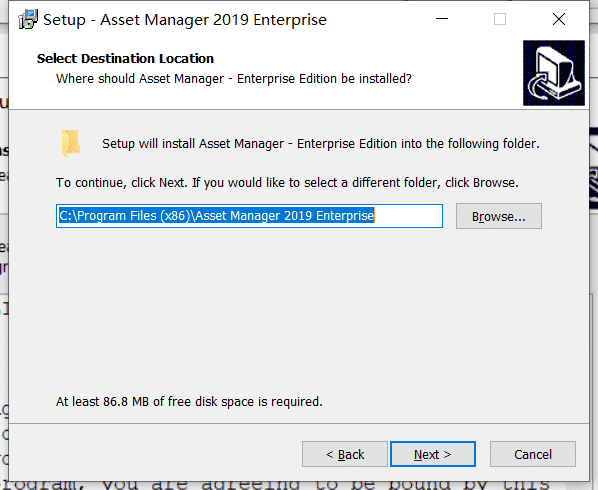Cancel the installation
The image size is (598, 490).
[x=533, y=454]
